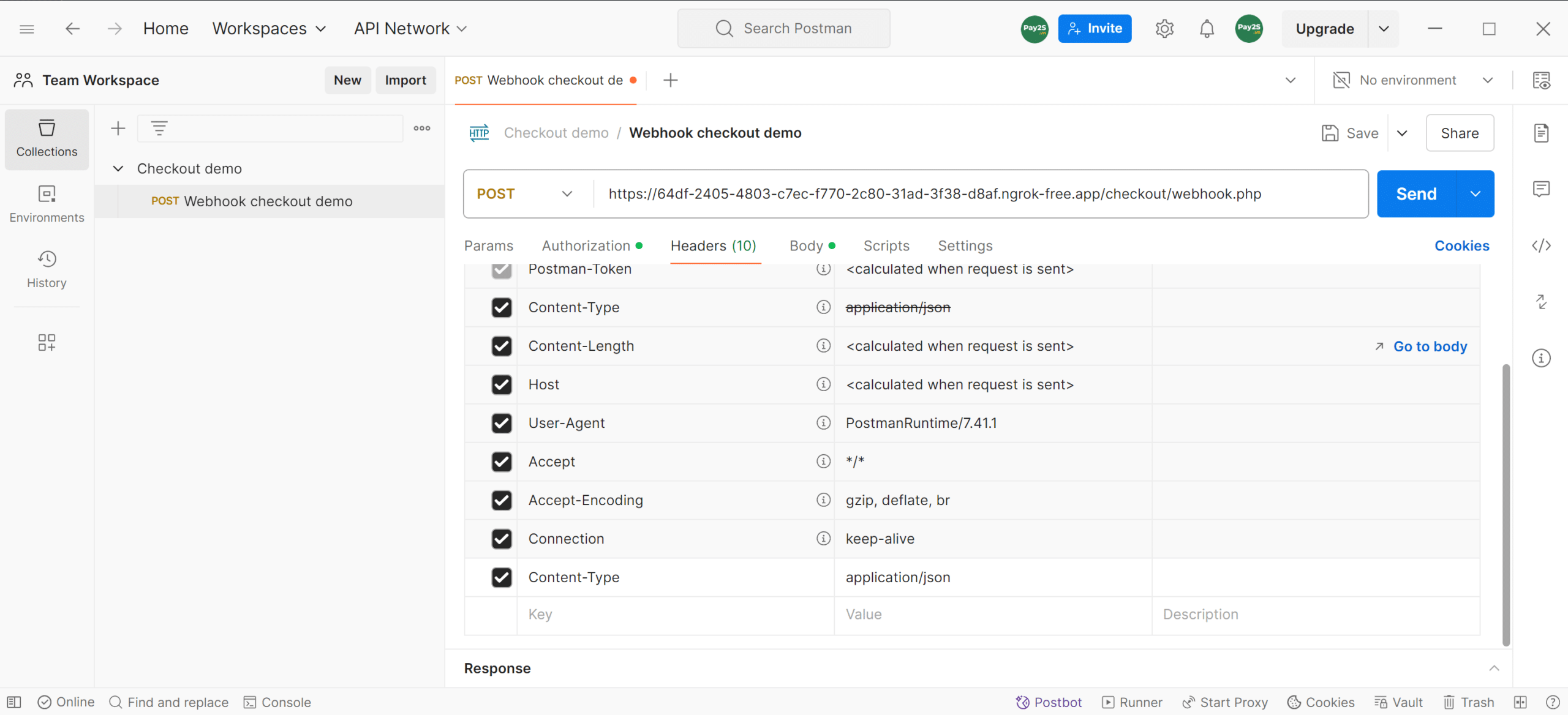1568x715 pixels.
Task: Expand the Response panel chevron
Action: pos(1494,668)
